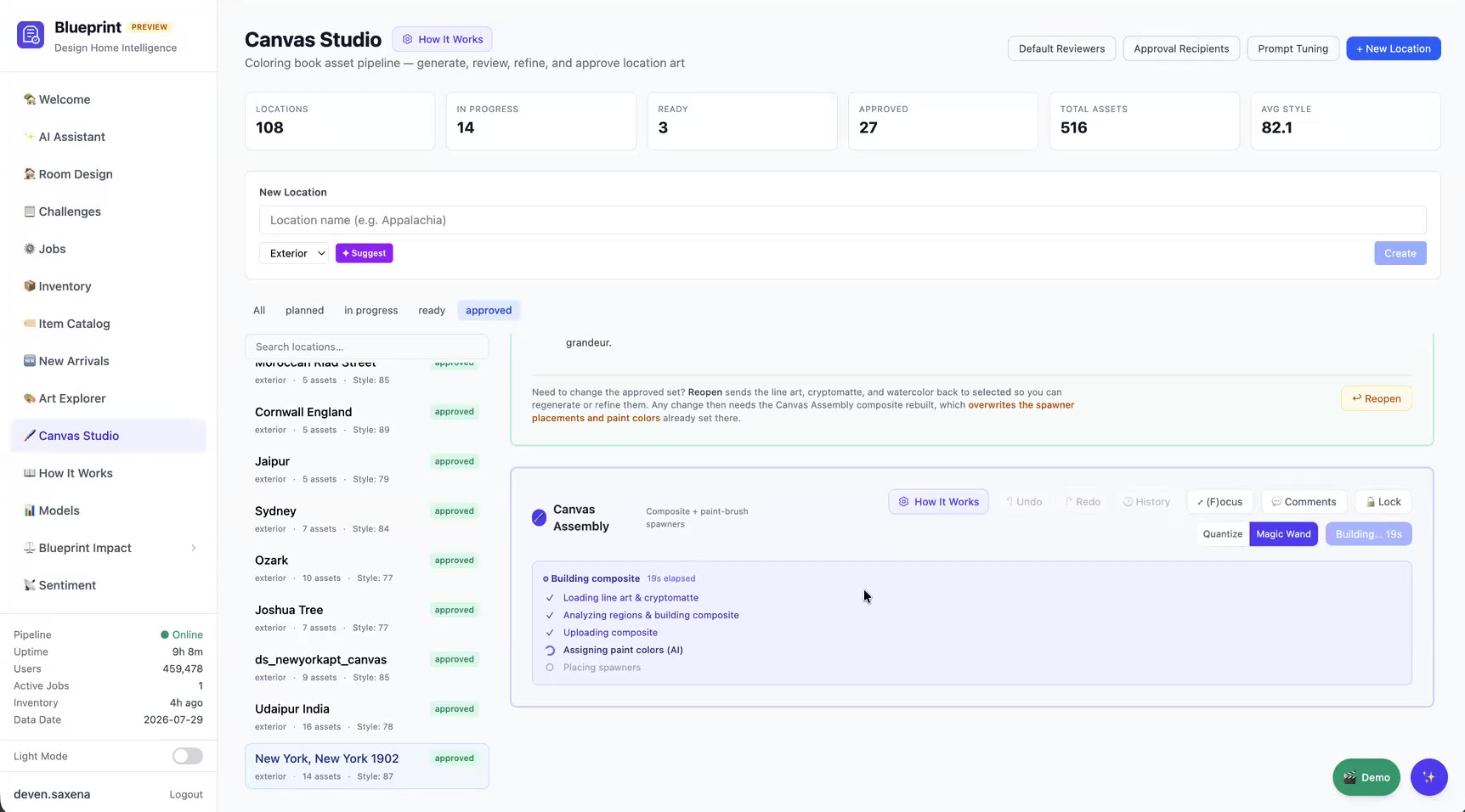
Task: Open Sentiment in the sidebar
Action: tap(108, 585)
